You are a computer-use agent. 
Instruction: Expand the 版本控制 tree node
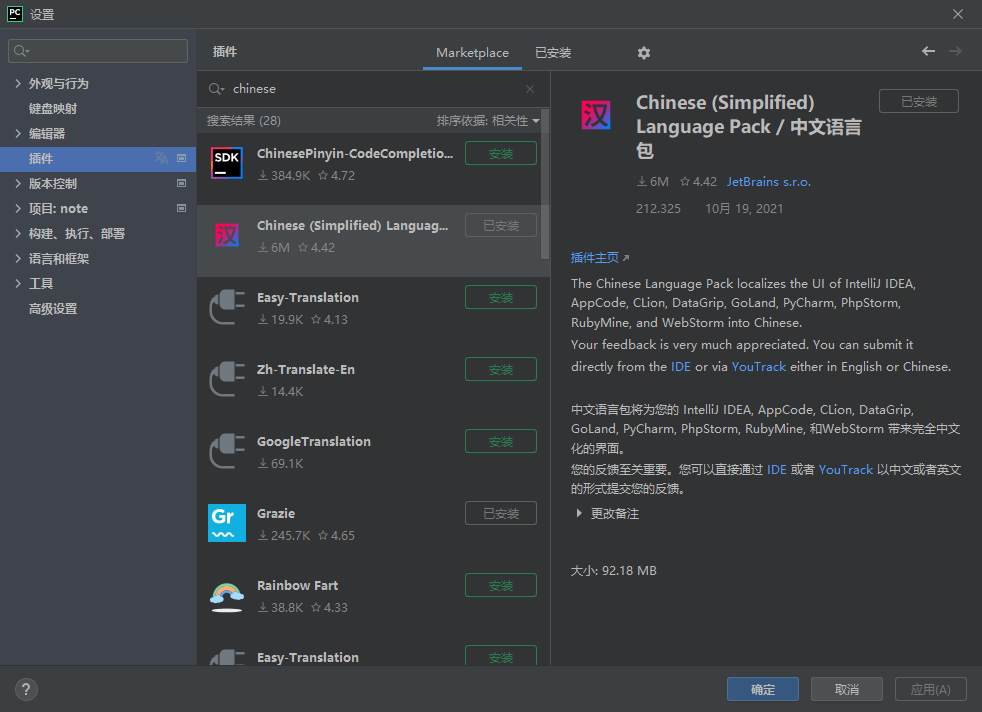(x=18, y=183)
